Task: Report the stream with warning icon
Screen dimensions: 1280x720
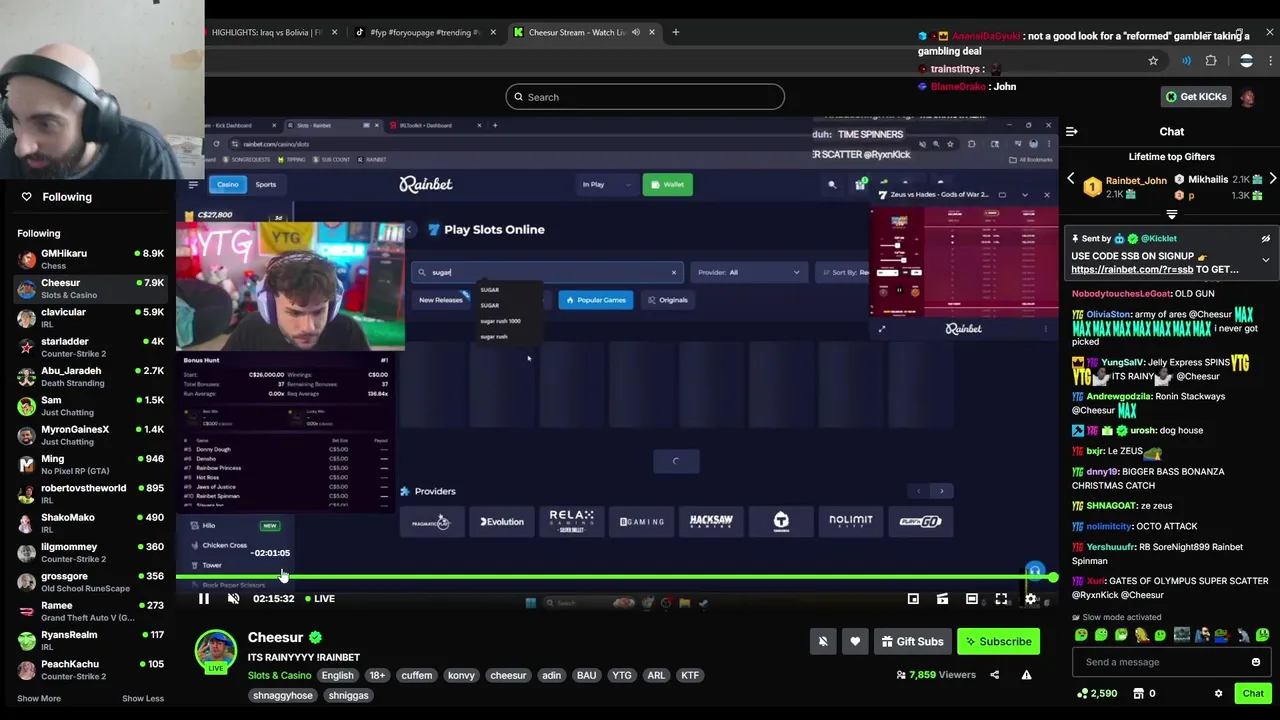Action: pyautogui.click(x=1026, y=675)
